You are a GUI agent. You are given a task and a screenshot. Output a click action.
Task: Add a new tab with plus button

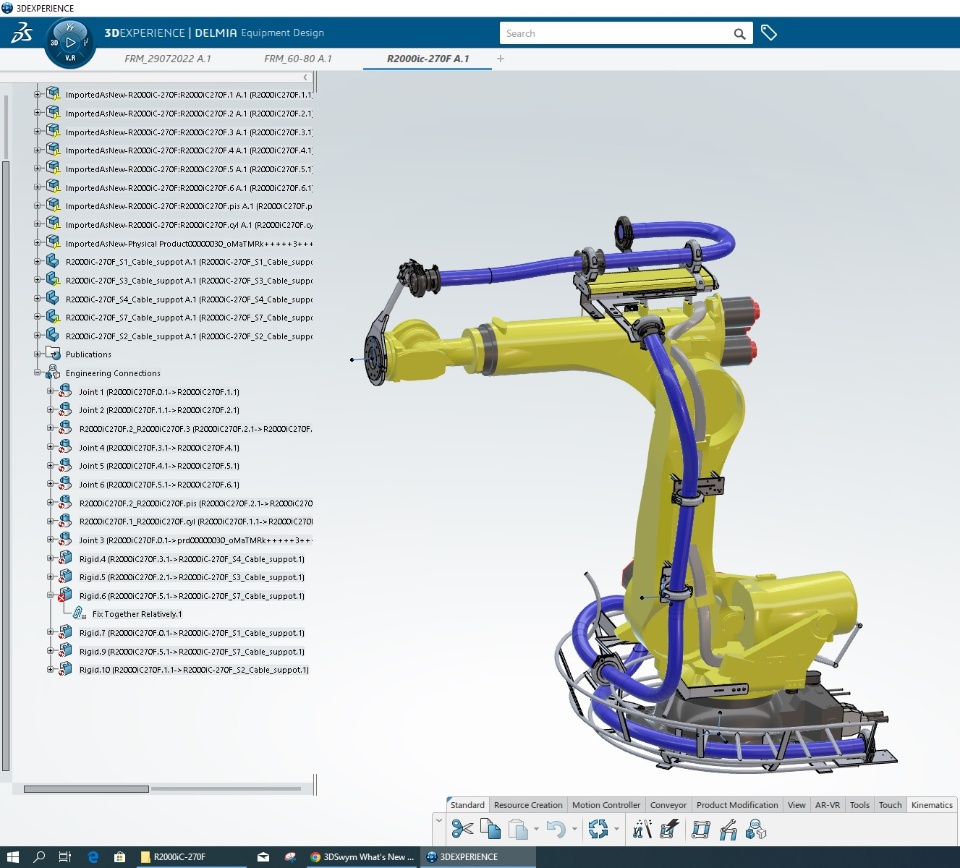pos(500,59)
